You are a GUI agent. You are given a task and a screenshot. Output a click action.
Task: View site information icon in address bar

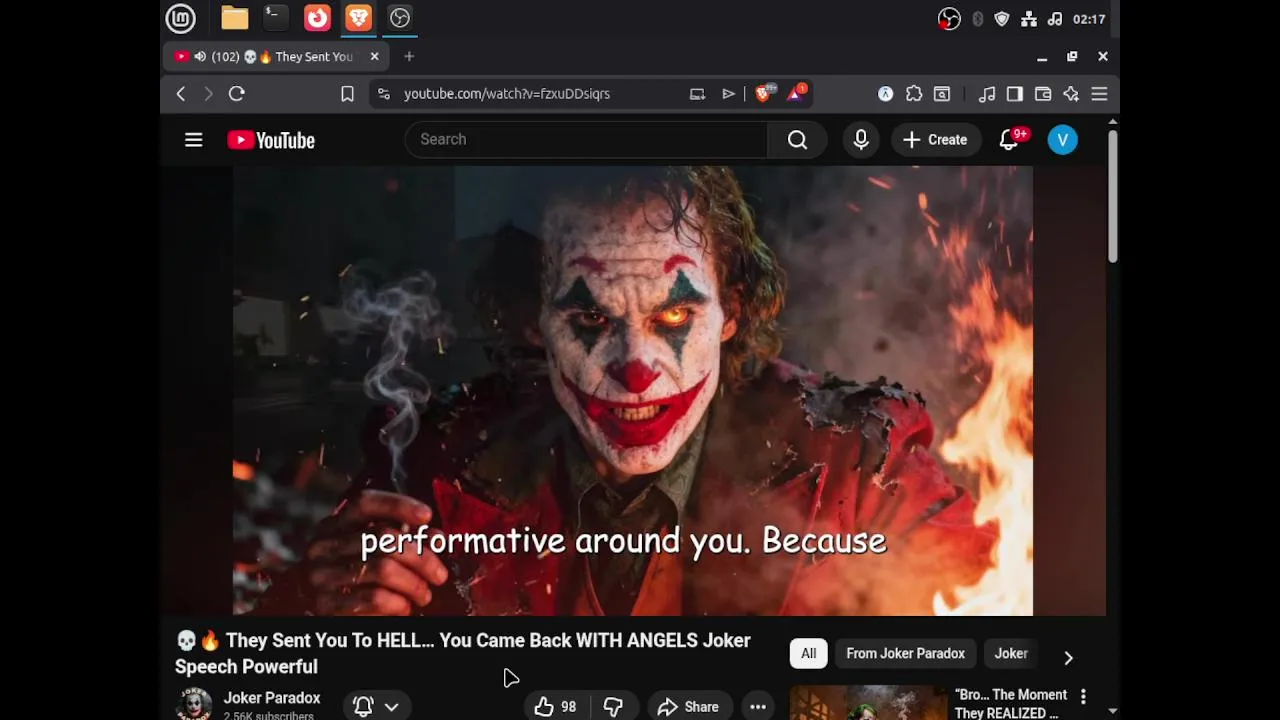384,93
